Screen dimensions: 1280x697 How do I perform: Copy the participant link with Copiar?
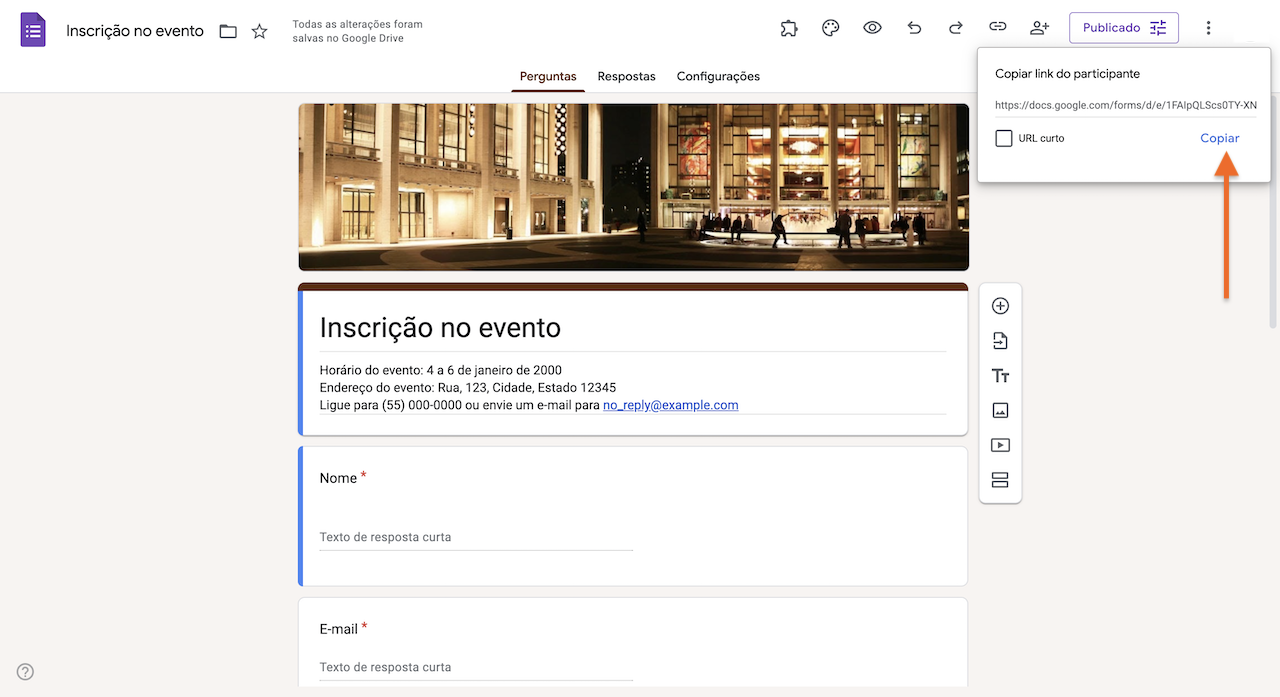[1219, 138]
